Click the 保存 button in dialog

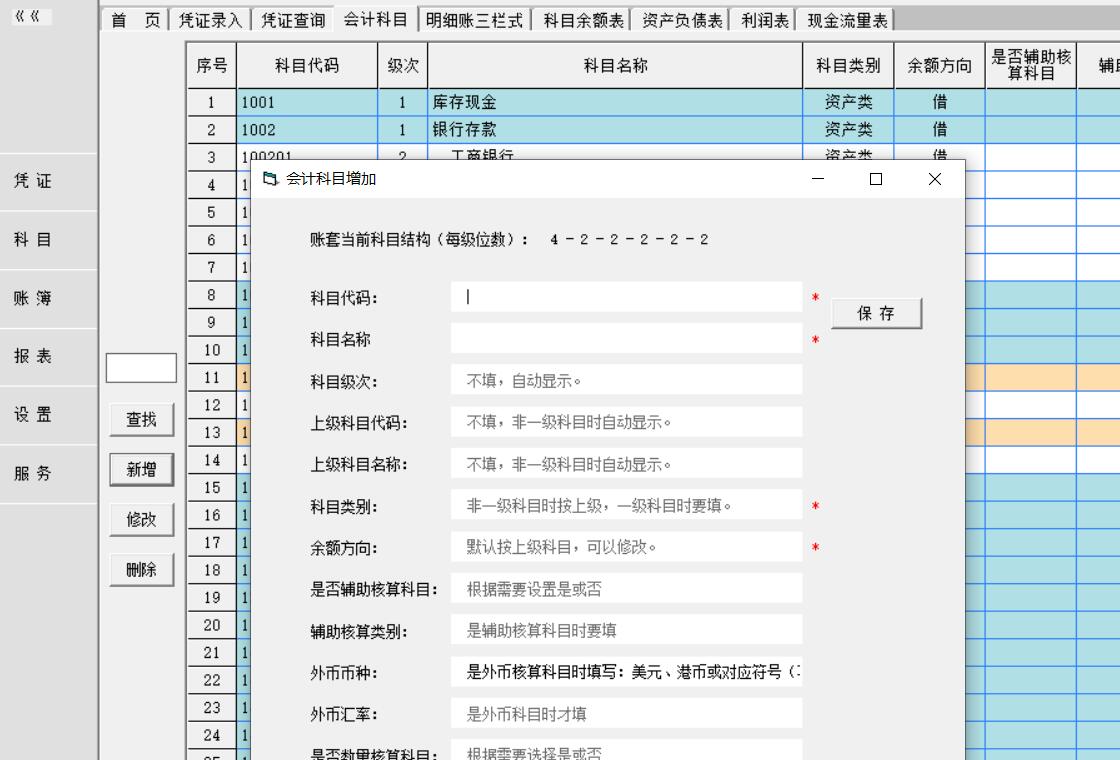[x=876, y=313]
